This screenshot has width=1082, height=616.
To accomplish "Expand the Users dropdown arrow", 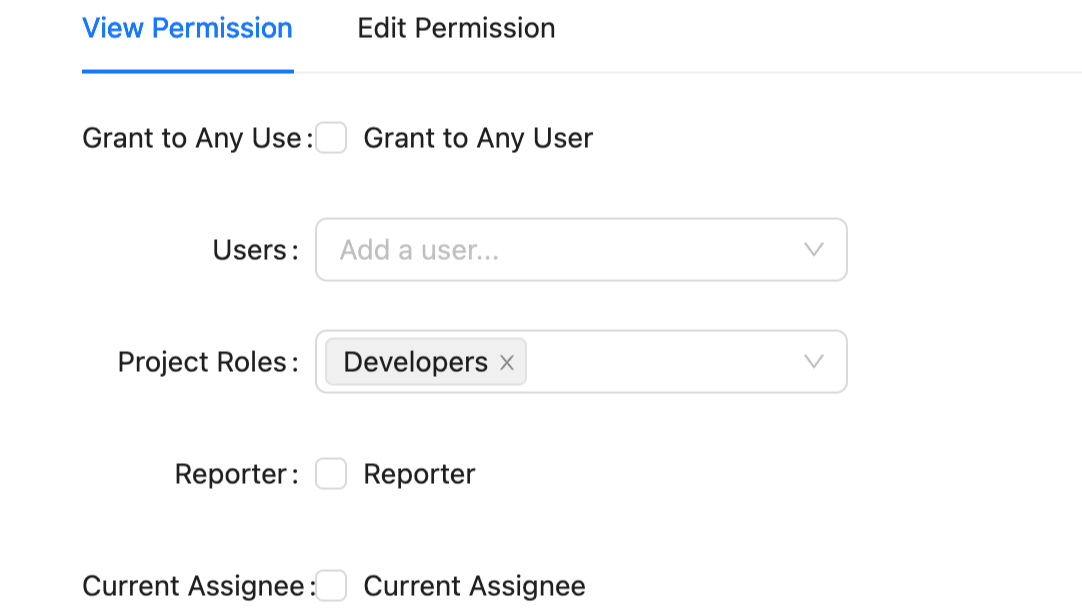I will [814, 250].
